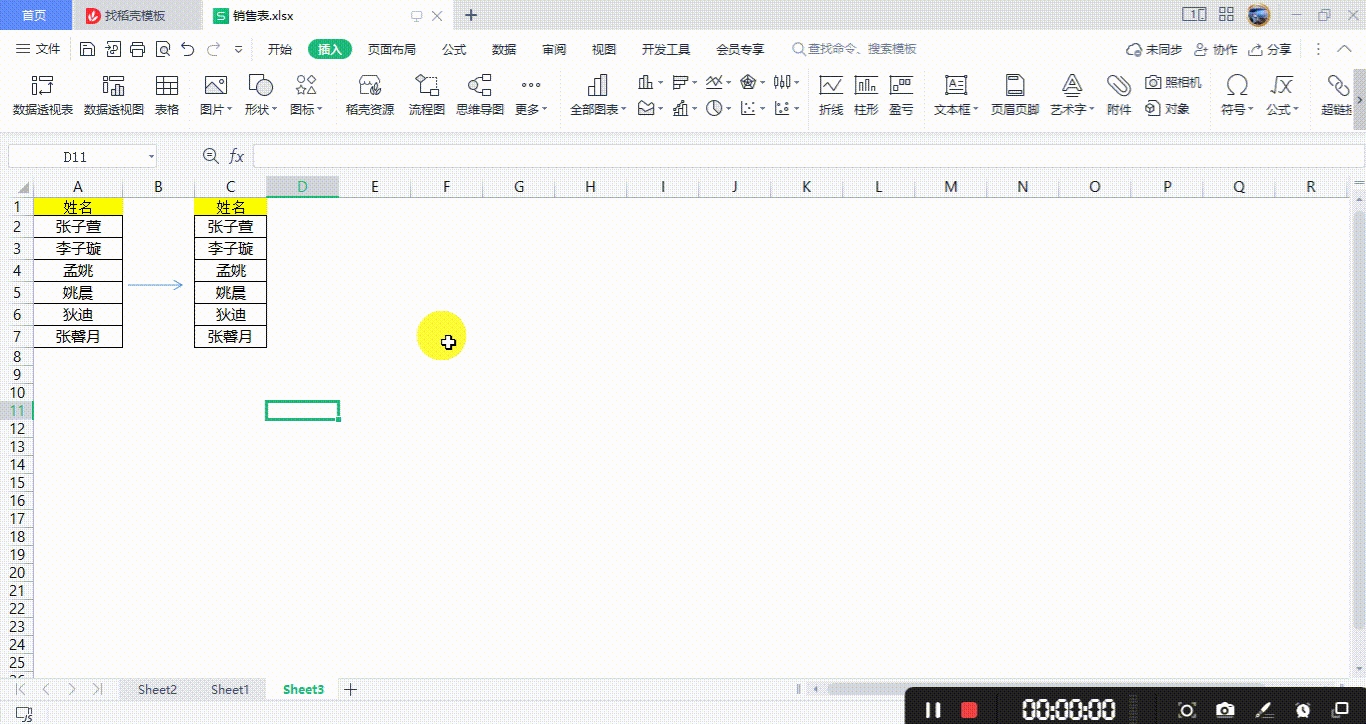Viewport: 1366px width, 724px height.
Task: Open the Name Box dropdown
Action: pyautogui.click(x=151, y=156)
